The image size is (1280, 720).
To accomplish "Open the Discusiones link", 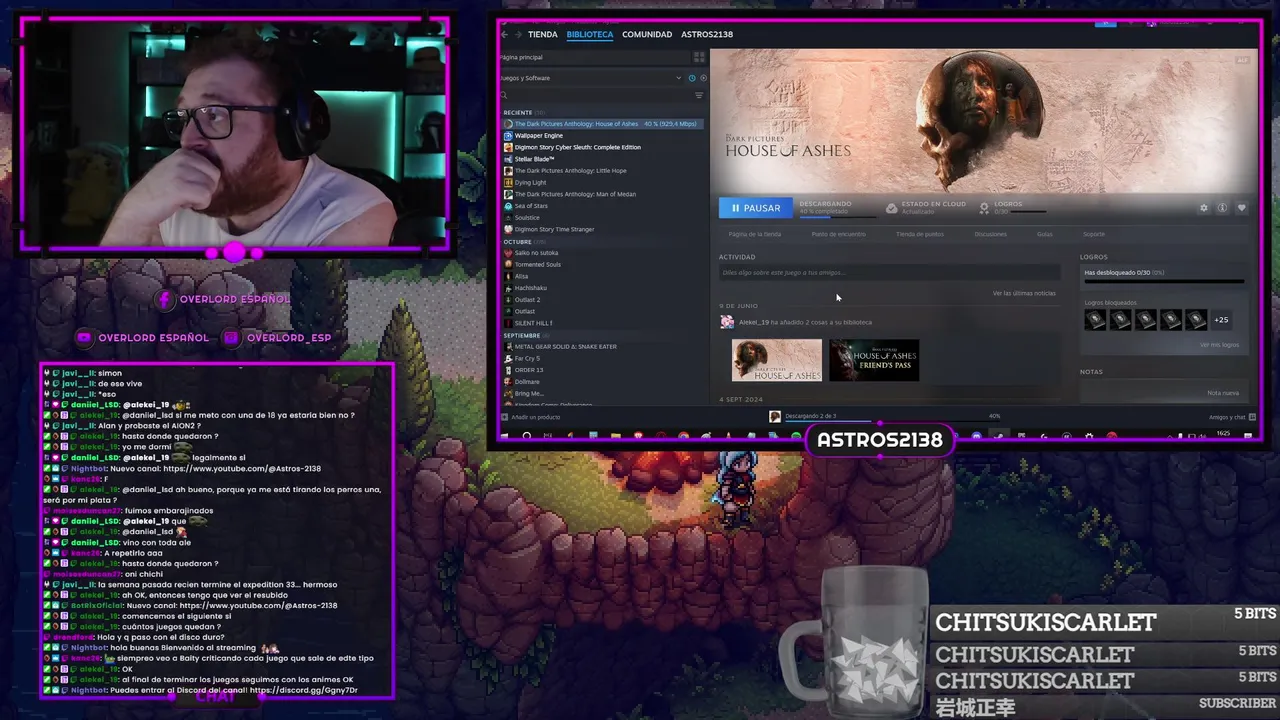I will (x=990, y=234).
